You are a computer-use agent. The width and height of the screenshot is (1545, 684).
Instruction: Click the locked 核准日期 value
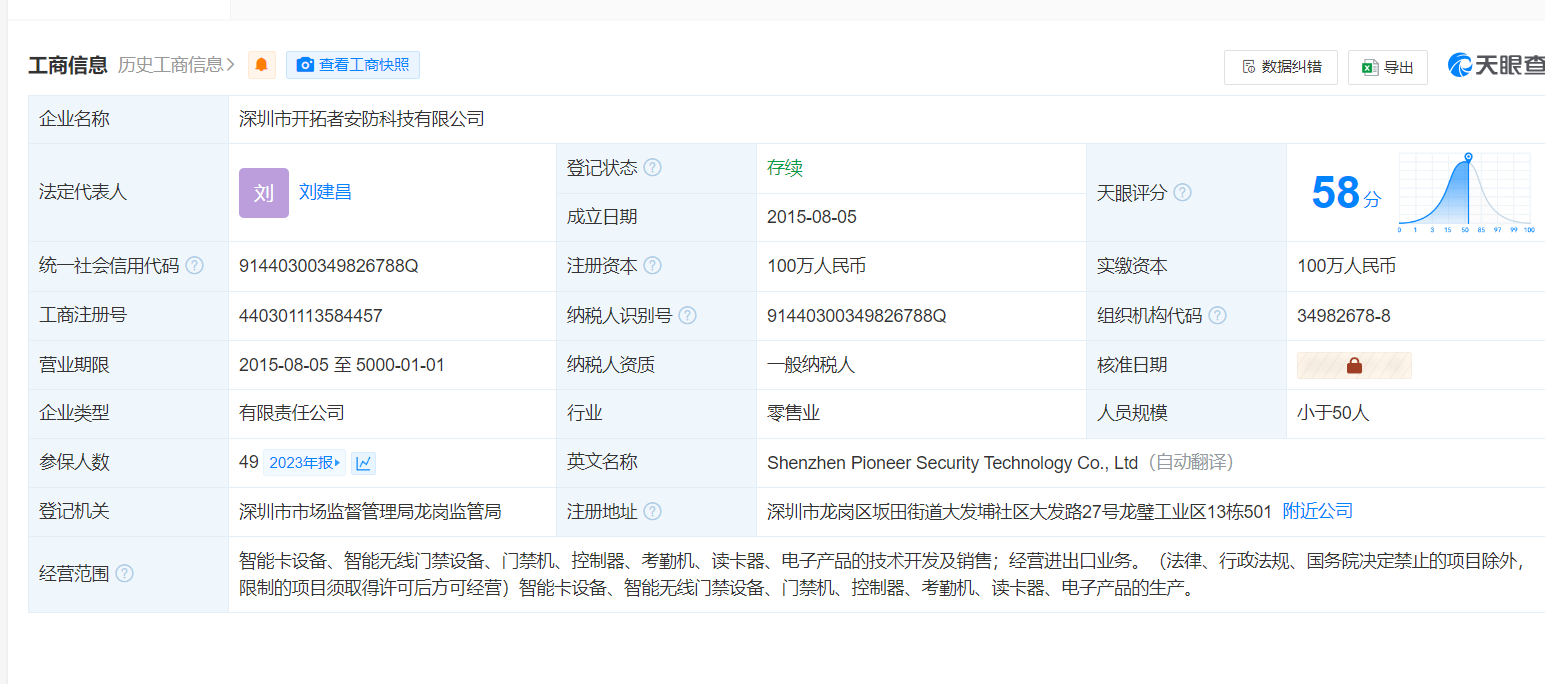pos(1354,365)
